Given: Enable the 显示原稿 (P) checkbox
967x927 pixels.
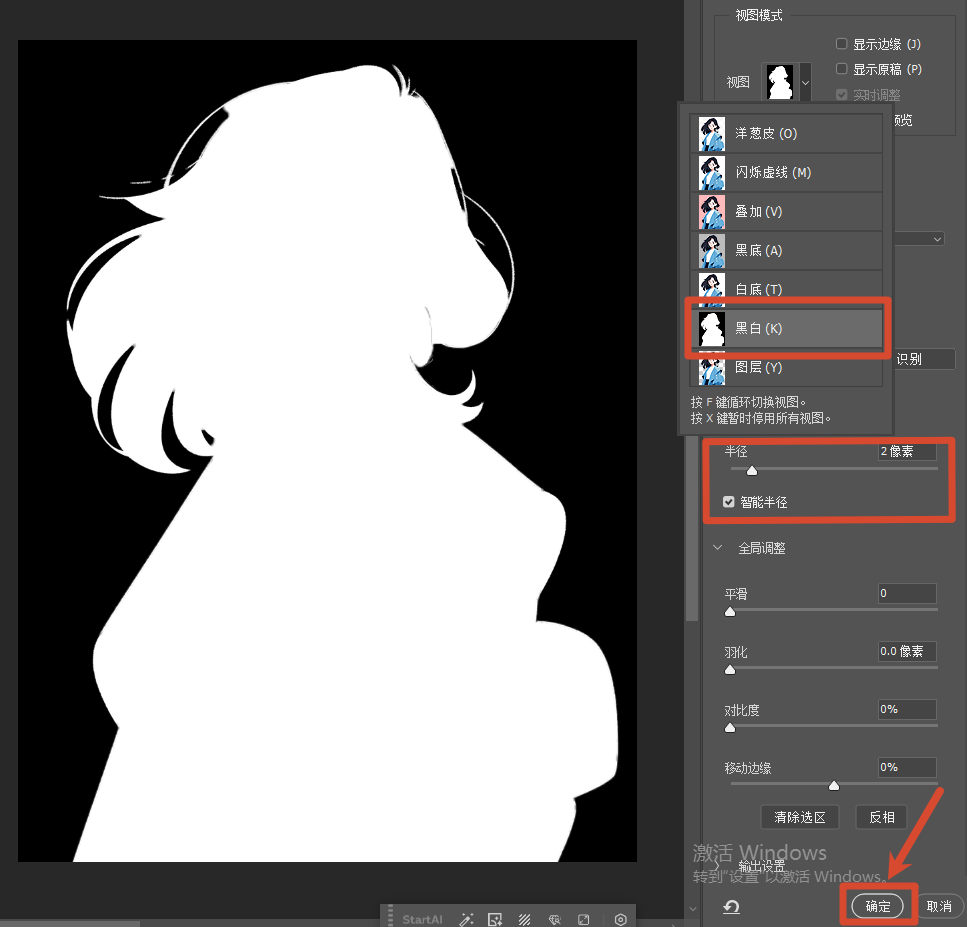Looking at the screenshot, I should (842, 69).
